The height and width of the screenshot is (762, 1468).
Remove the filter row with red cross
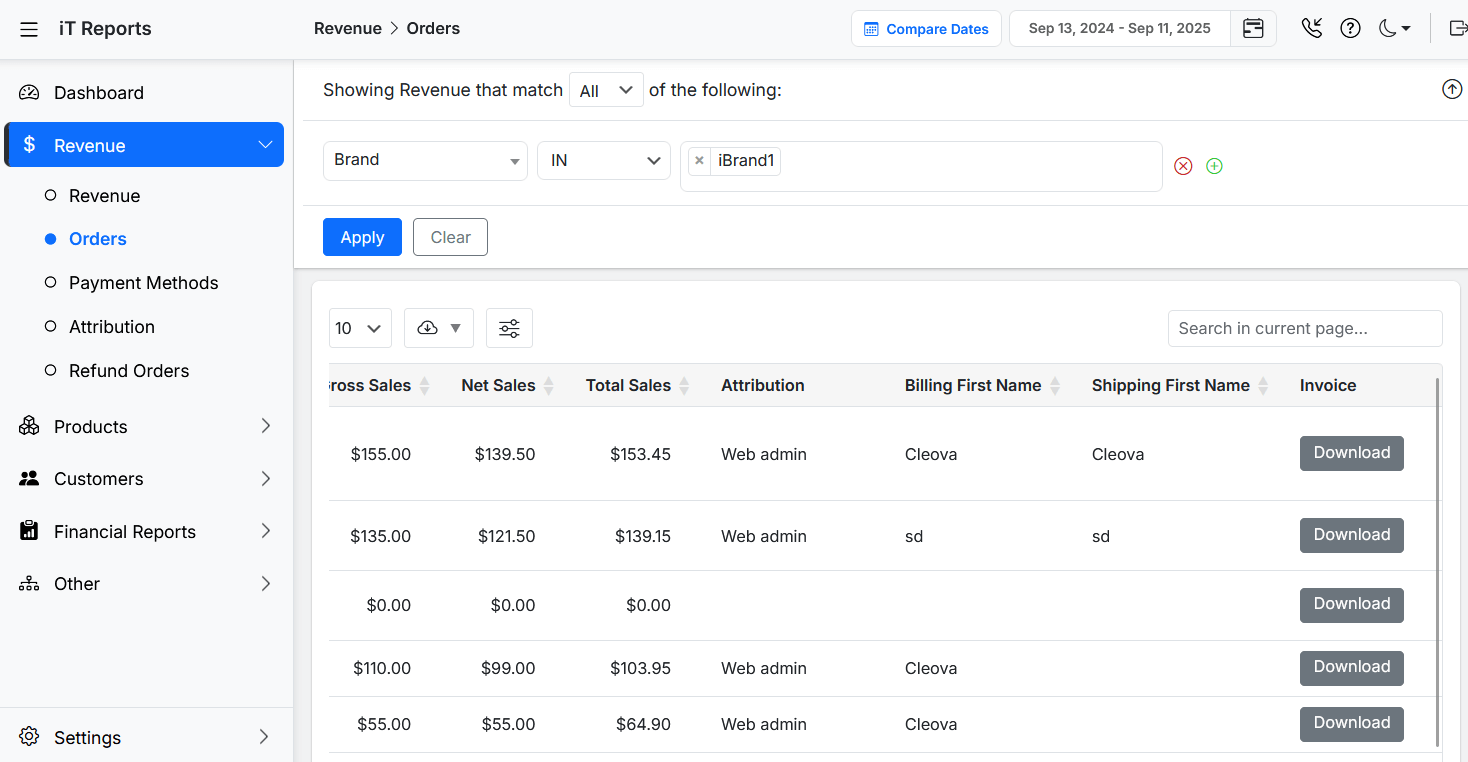pyautogui.click(x=1183, y=166)
